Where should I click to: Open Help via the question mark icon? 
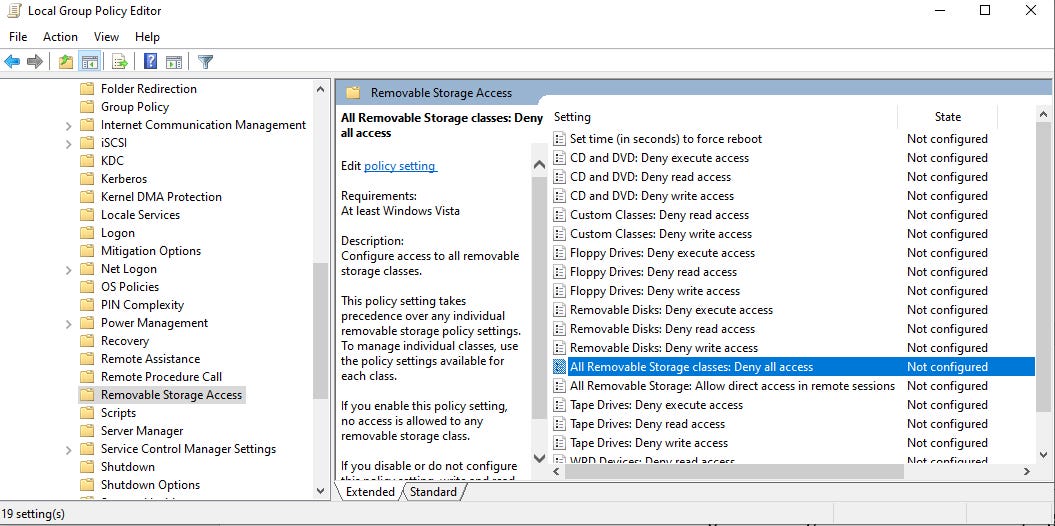[150, 62]
